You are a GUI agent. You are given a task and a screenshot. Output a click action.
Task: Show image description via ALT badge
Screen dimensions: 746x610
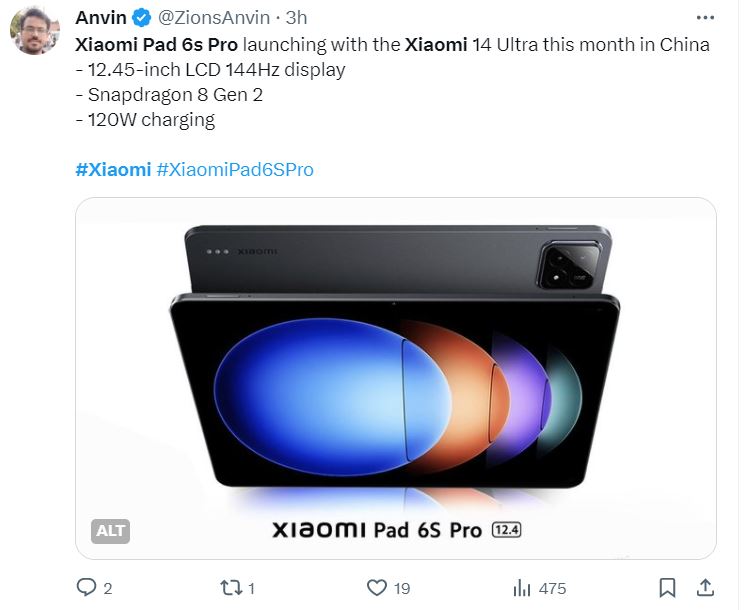(110, 531)
